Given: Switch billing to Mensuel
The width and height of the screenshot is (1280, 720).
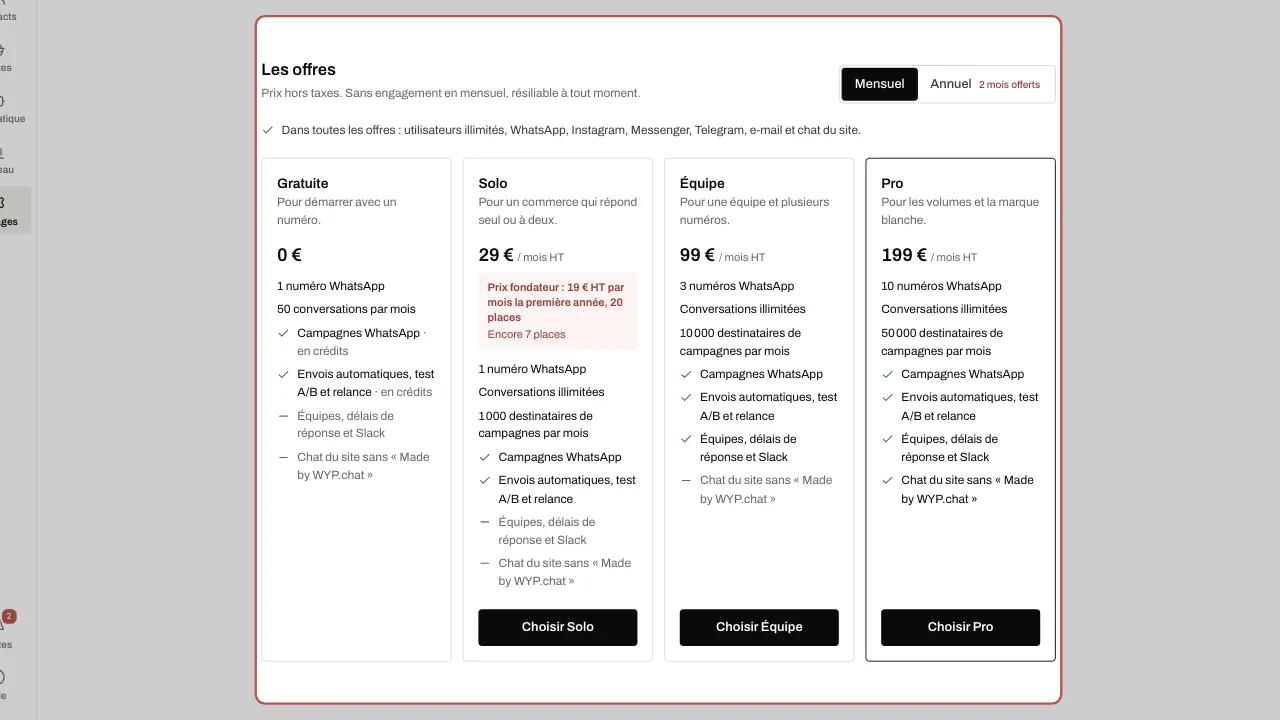Looking at the screenshot, I should (x=879, y=84).
